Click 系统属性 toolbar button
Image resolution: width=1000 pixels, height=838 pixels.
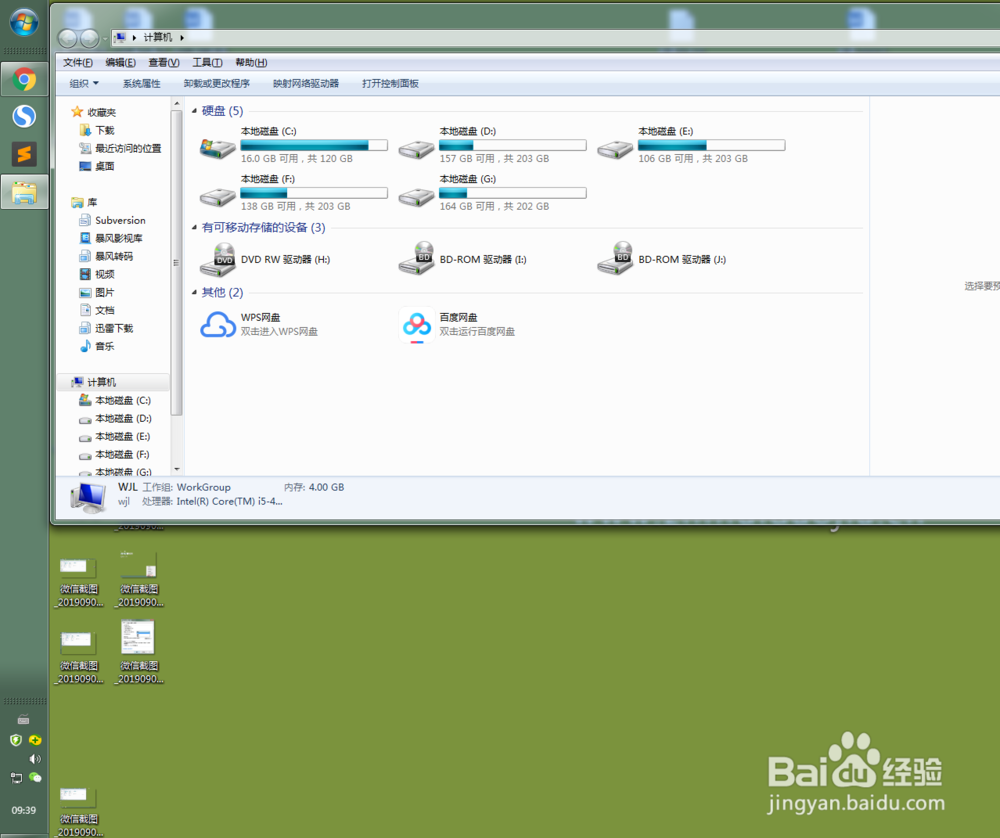[x=142, y=84]
